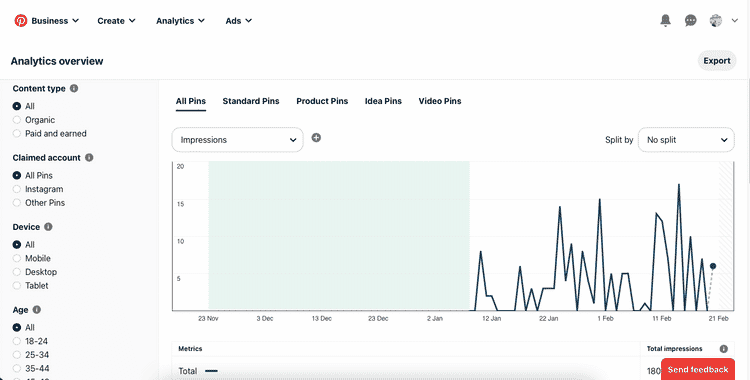Image resolution: width=750 pixels, height=380 pixels.
Task: Show info for Content type
Action: pyautogui.click(x=74, y=89)
